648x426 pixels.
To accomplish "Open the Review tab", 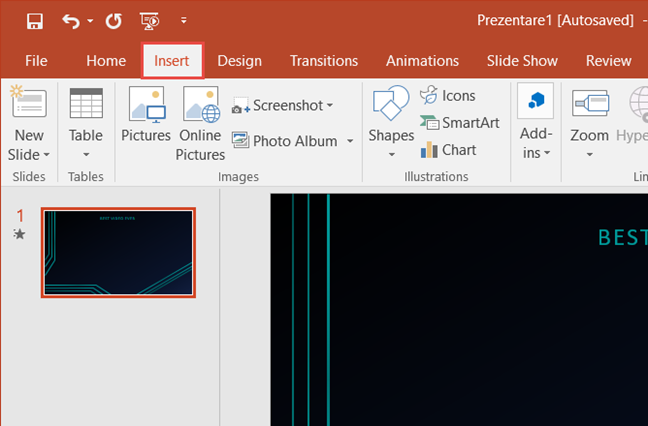I will coord(608,61).
